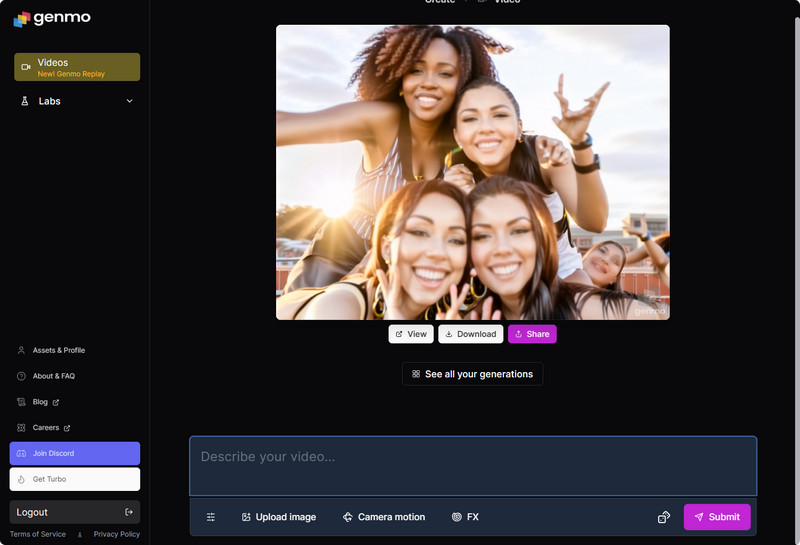Click Upload image
Image resolution: width=800 pixels, height=545 pixels.
279,517
